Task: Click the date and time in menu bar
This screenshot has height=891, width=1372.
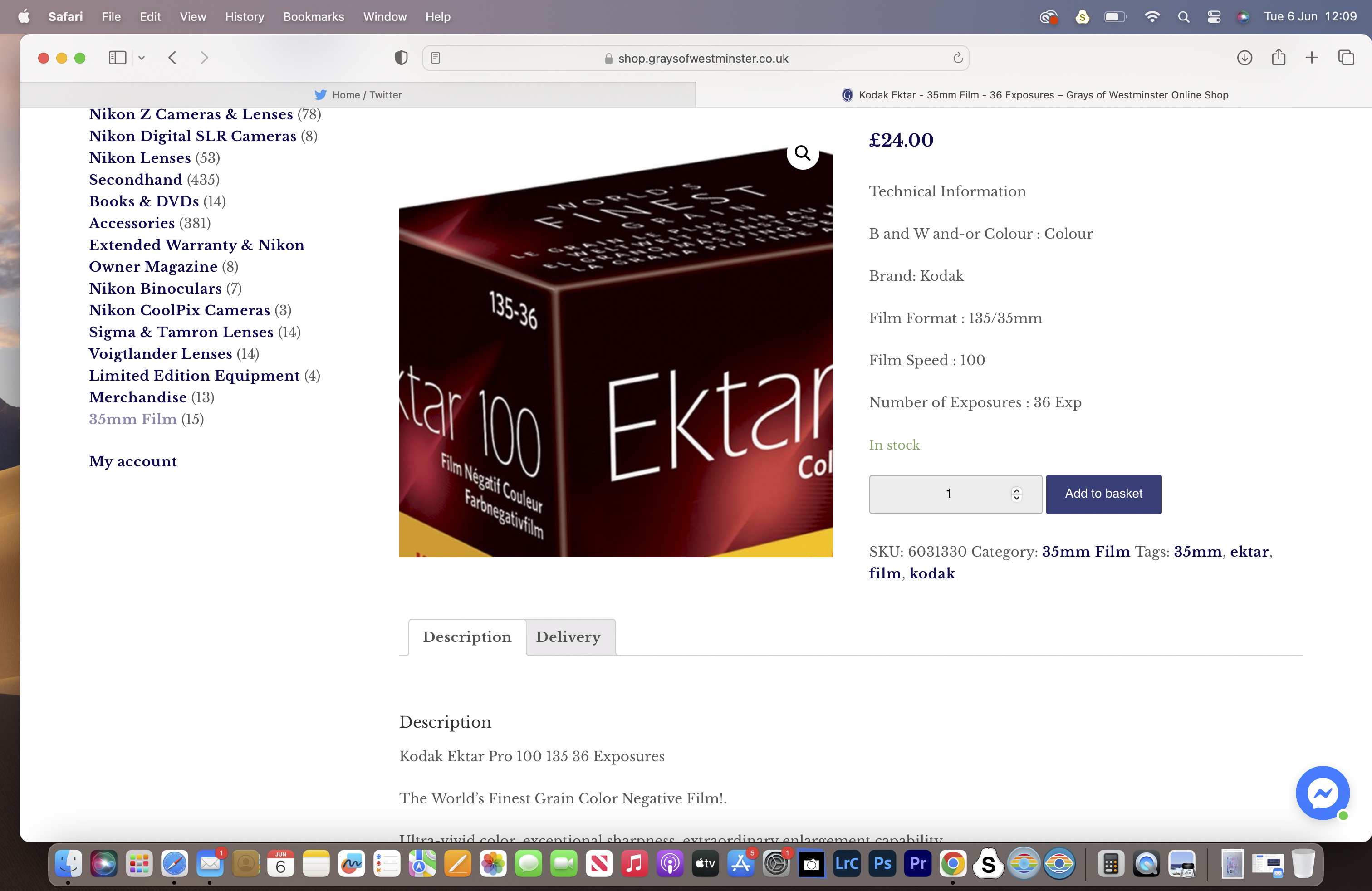Action: point(1310,17)
